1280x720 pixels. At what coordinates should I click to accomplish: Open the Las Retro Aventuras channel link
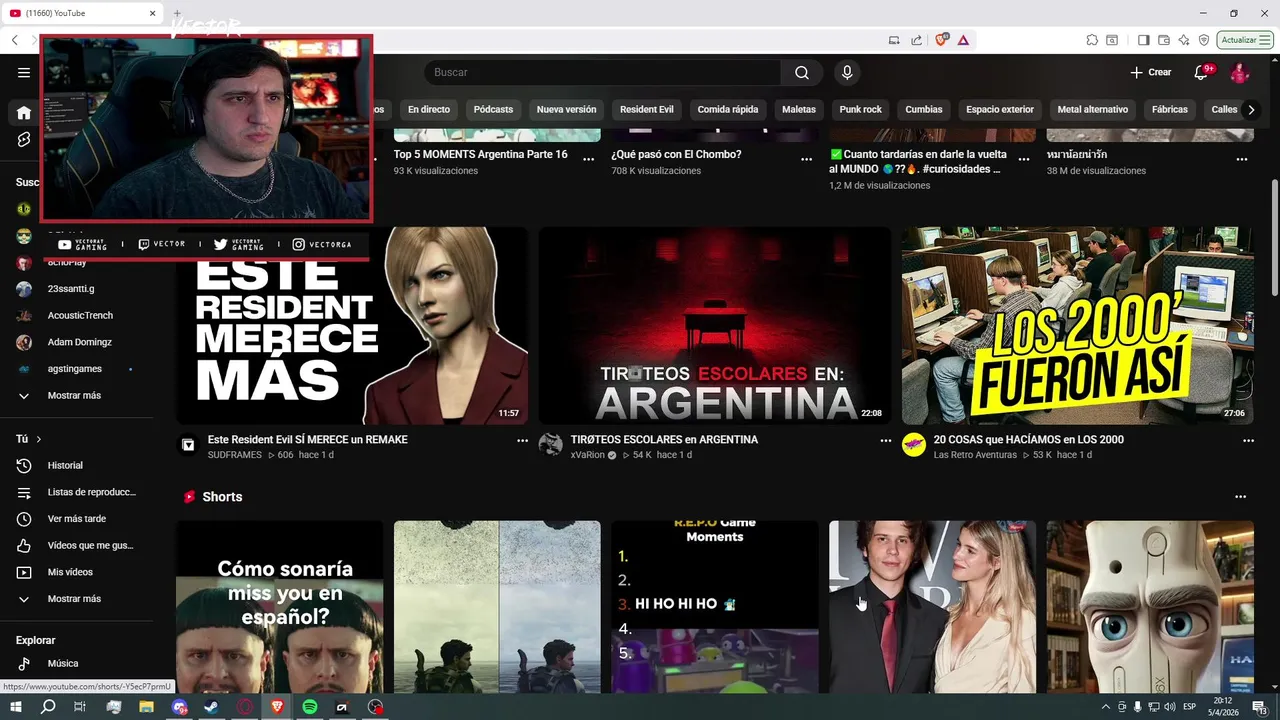point(975,455)
